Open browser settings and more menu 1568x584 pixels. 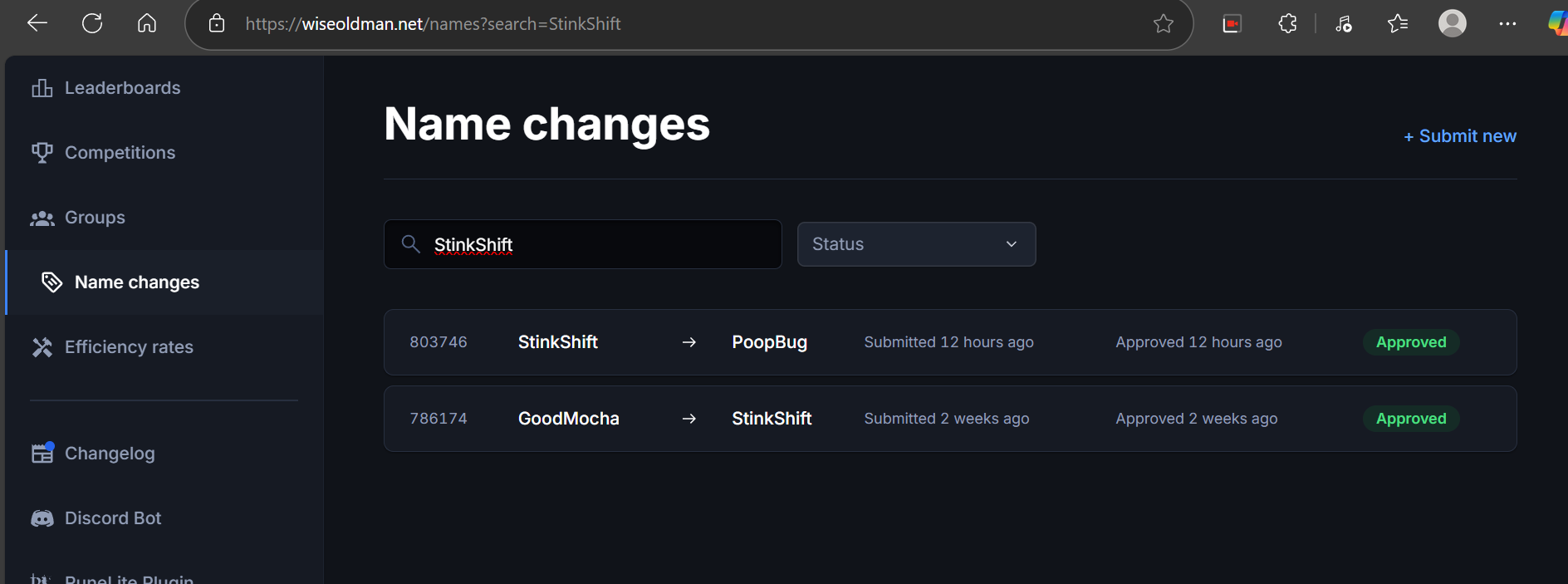(x=1507, y=24)
